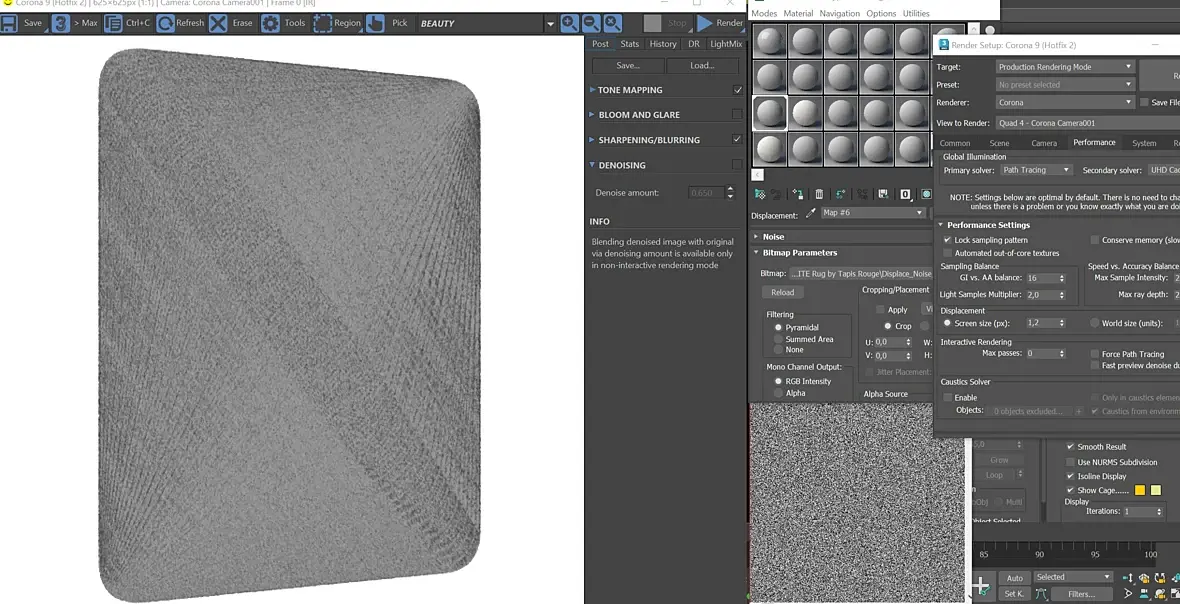Select the Summed Area filtering option
1180x604 pixels.
tap(779, 339)
